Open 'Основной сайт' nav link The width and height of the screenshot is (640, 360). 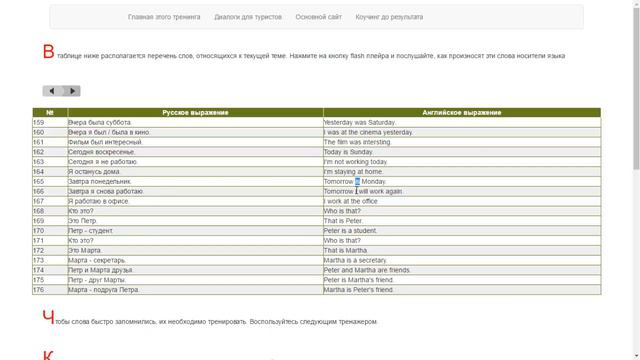coord(318,17)
